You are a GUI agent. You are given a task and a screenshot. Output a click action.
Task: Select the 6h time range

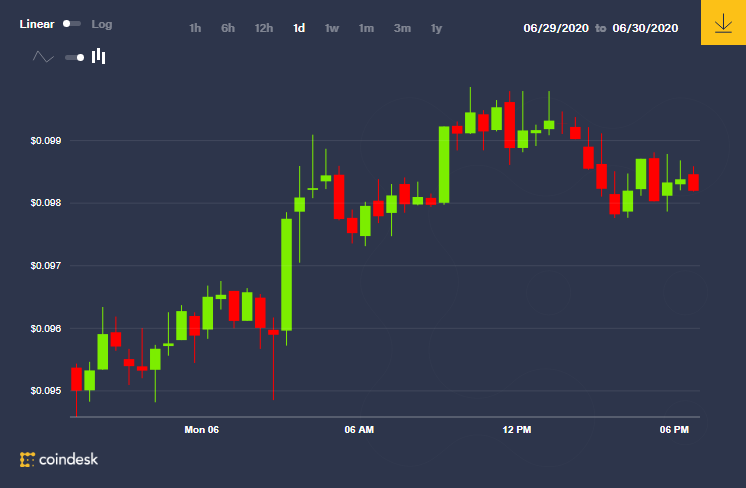[228, 28]
